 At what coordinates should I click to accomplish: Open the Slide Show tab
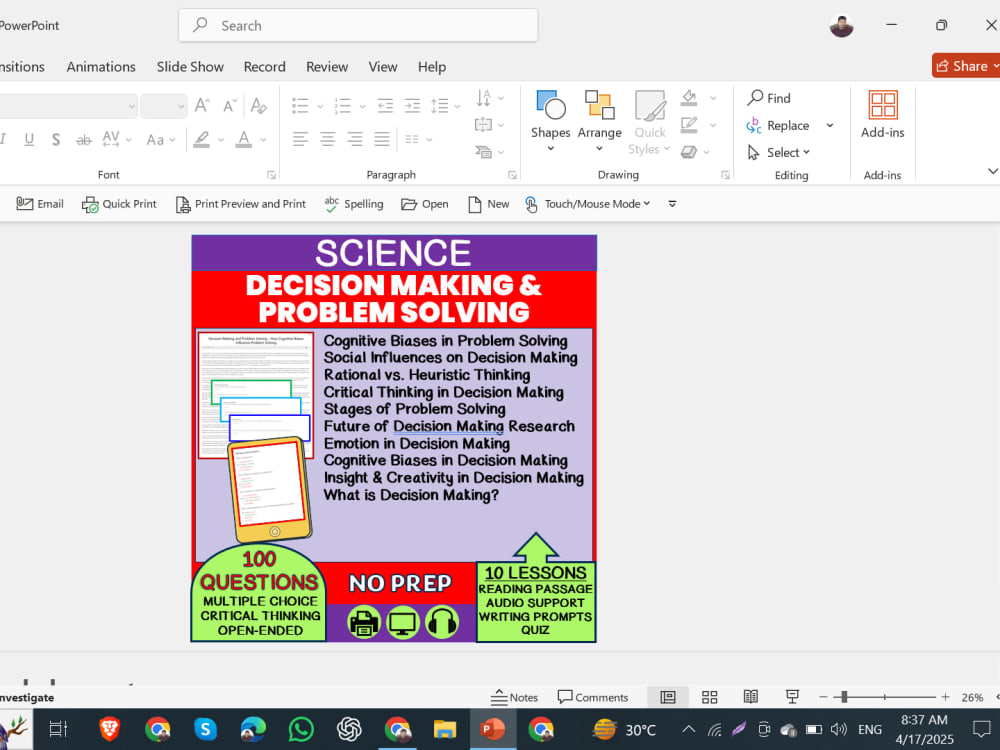190,67
